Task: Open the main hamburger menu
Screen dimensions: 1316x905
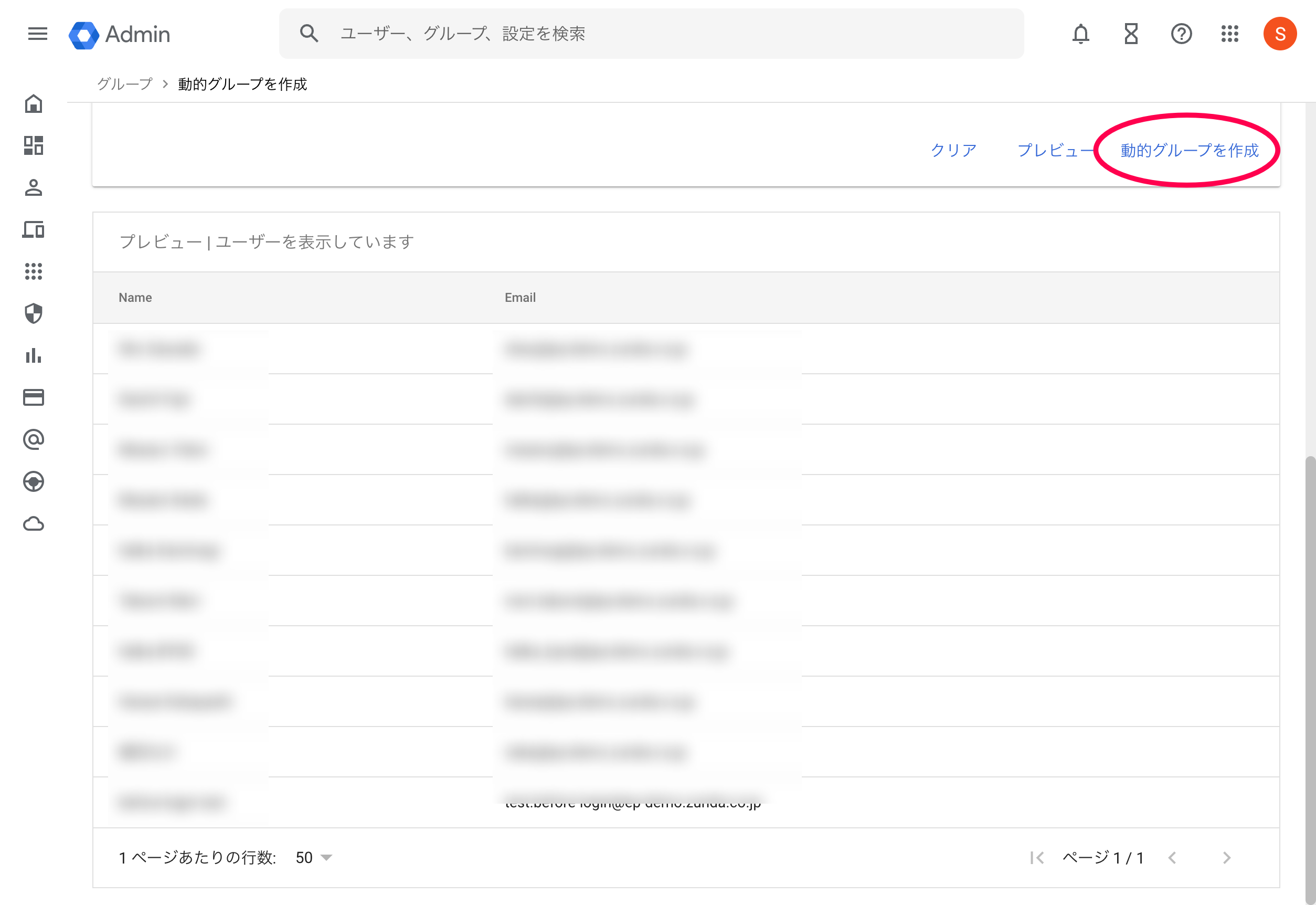Action: [37, 34]
